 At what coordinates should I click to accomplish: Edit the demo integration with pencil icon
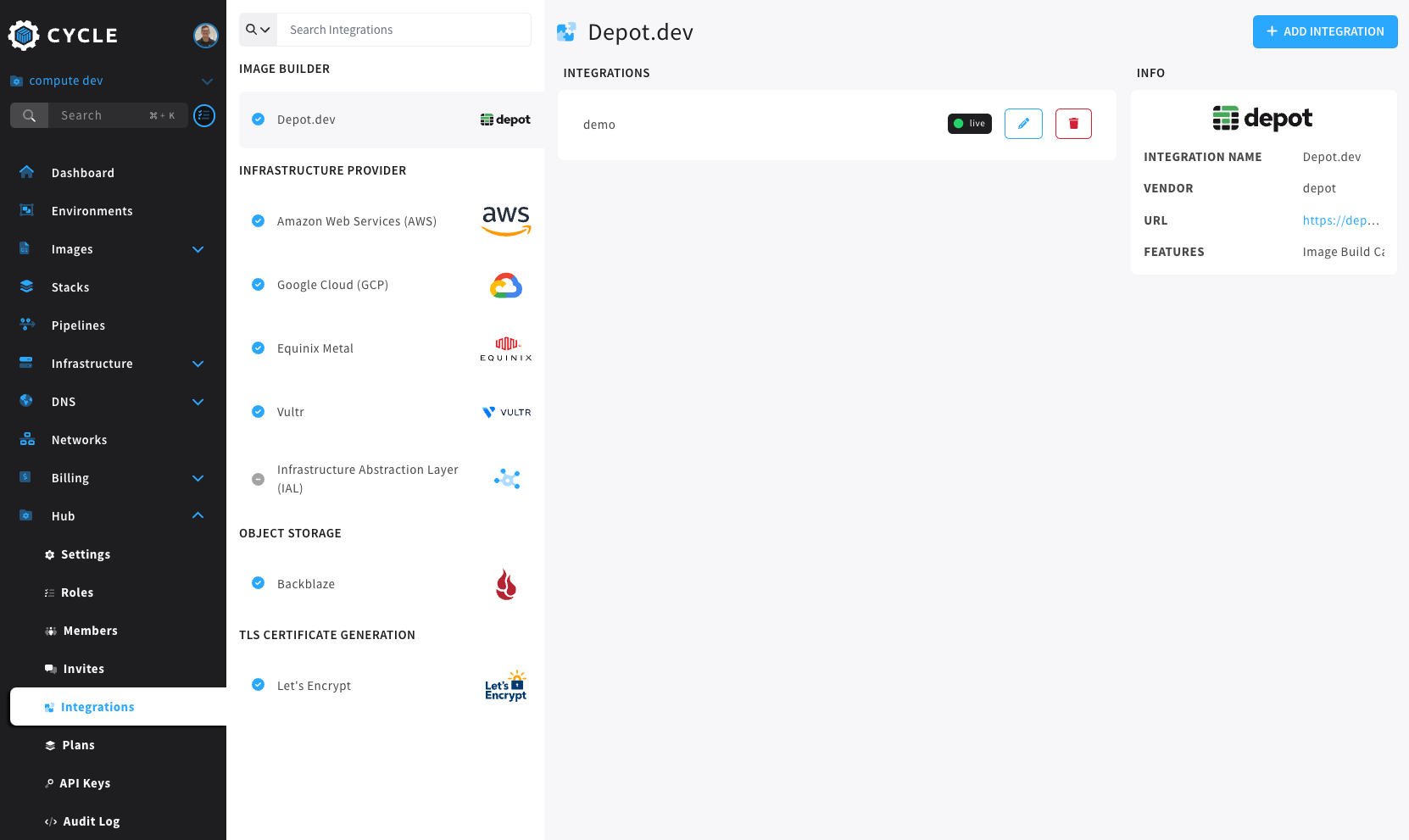[1023, 124]
